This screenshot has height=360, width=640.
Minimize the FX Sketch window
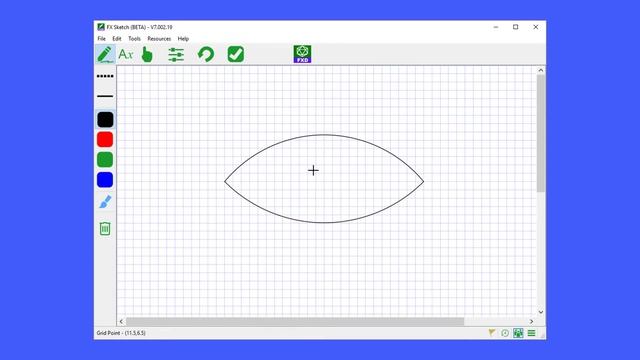[x=496, y=27]
